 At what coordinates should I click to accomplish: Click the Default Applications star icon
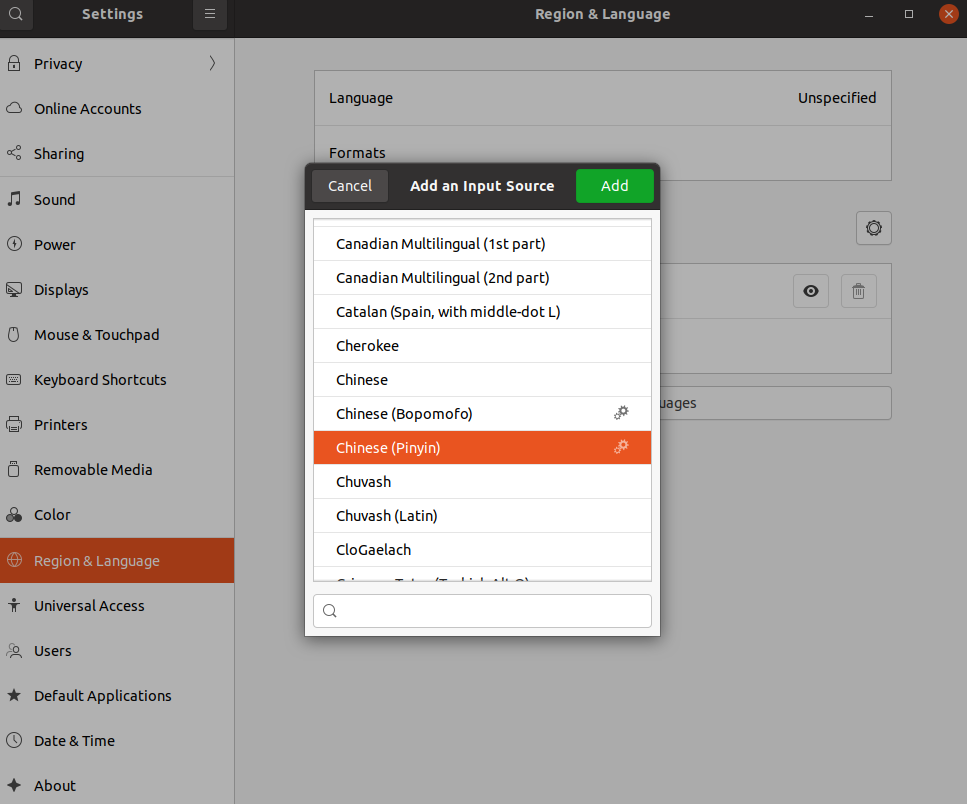tap(14, 695)
